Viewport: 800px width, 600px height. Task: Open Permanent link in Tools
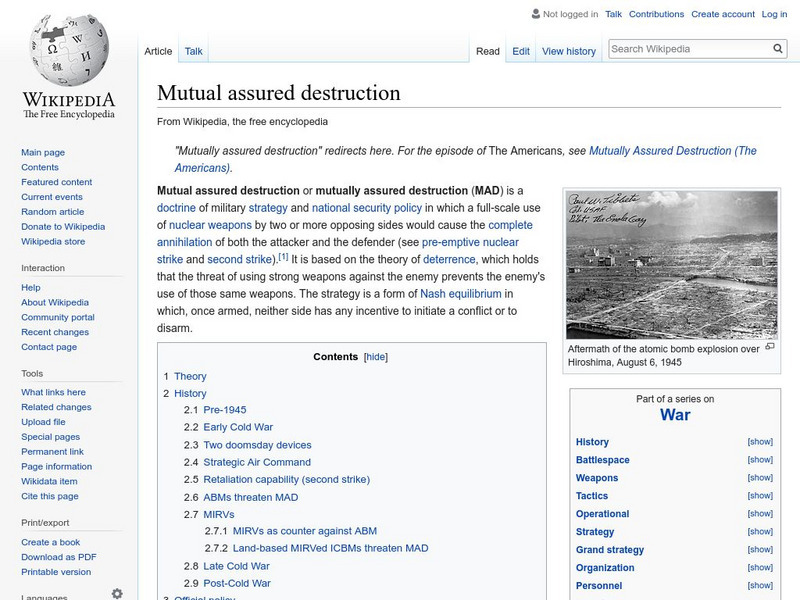point(52,452)
